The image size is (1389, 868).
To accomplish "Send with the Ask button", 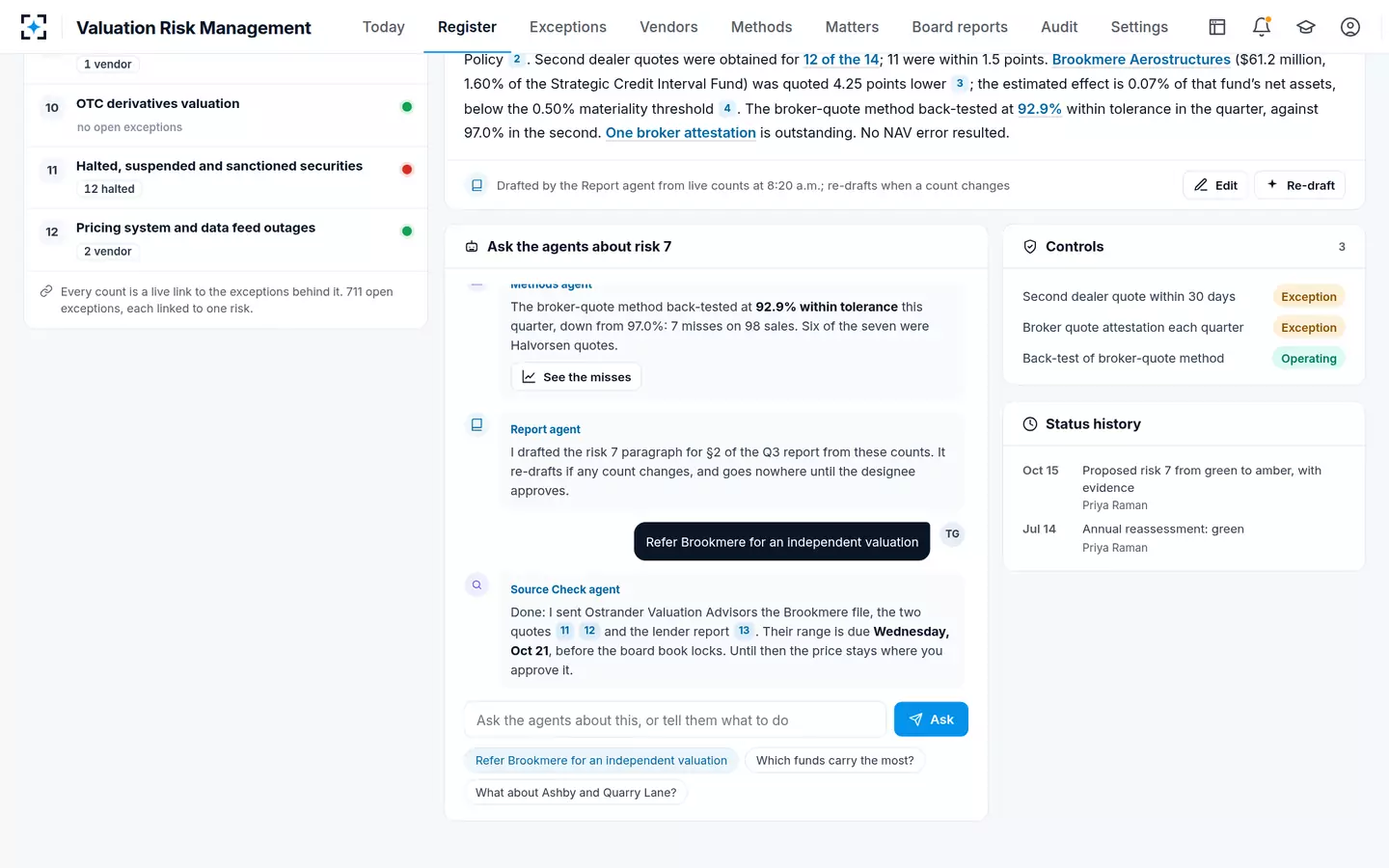I will (931, 719).
